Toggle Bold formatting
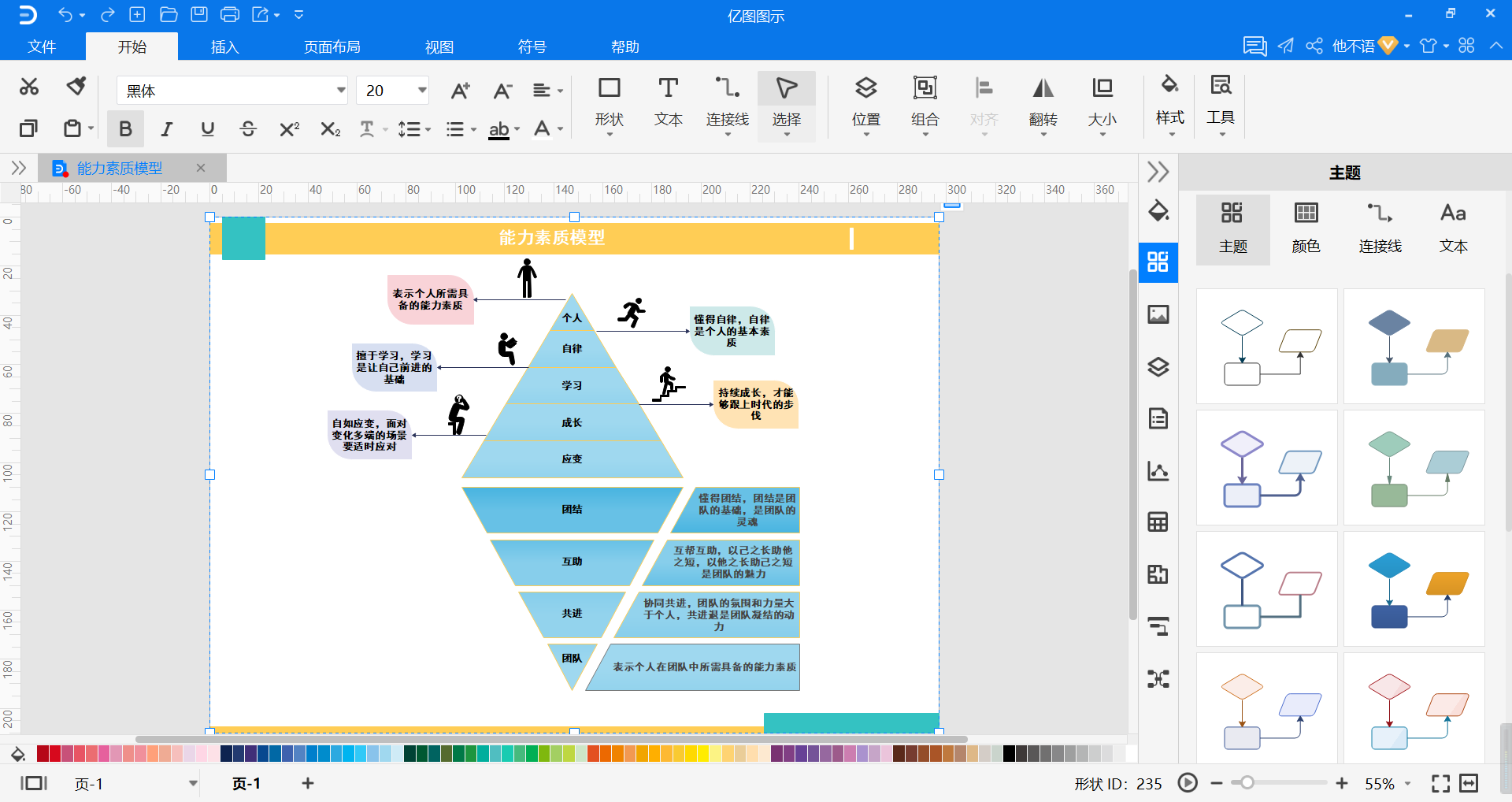The height and width of the screenshot is (802, 1512). (x=125, y=129)
